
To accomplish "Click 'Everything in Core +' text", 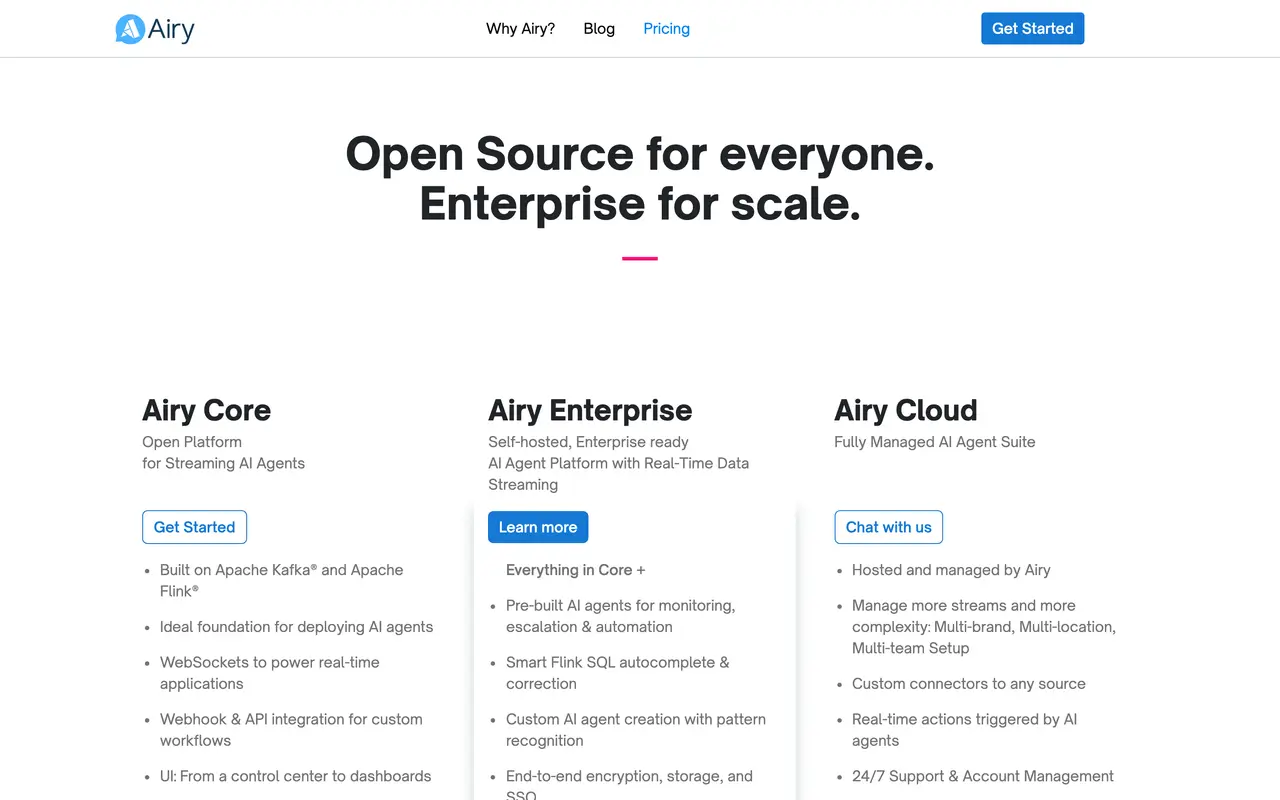I will pos(575,570).
